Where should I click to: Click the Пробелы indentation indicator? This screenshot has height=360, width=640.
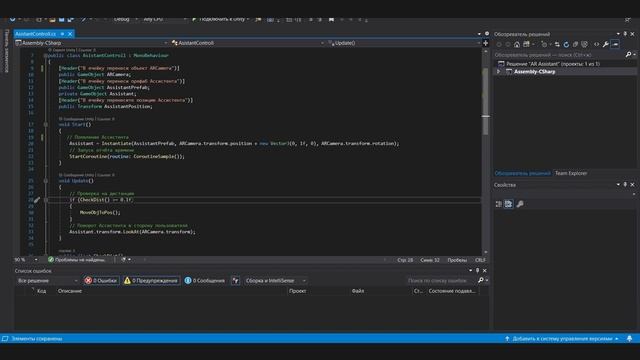coord(457,260)
